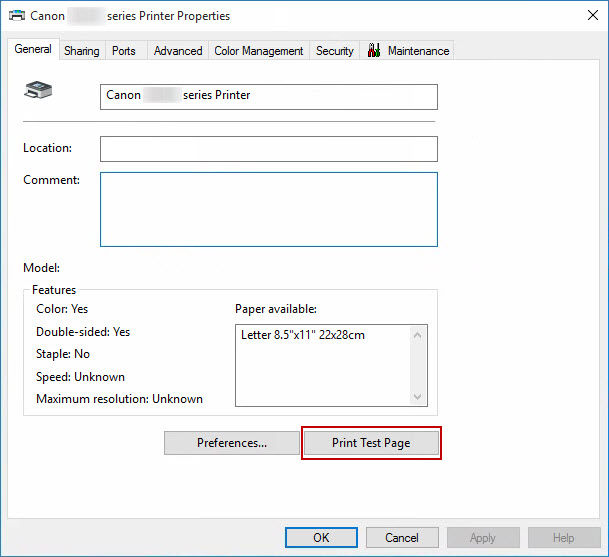Click the Apply button

tap(483, 538)
